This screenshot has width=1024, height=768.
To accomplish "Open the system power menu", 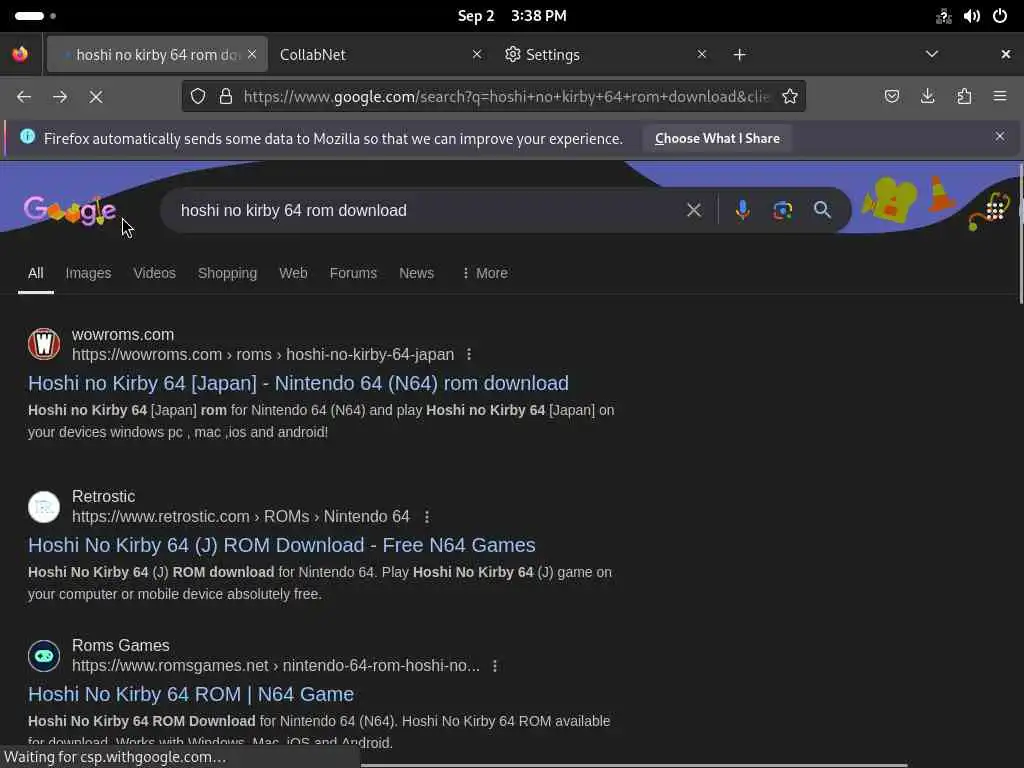I will click(x=1000, y=16).
